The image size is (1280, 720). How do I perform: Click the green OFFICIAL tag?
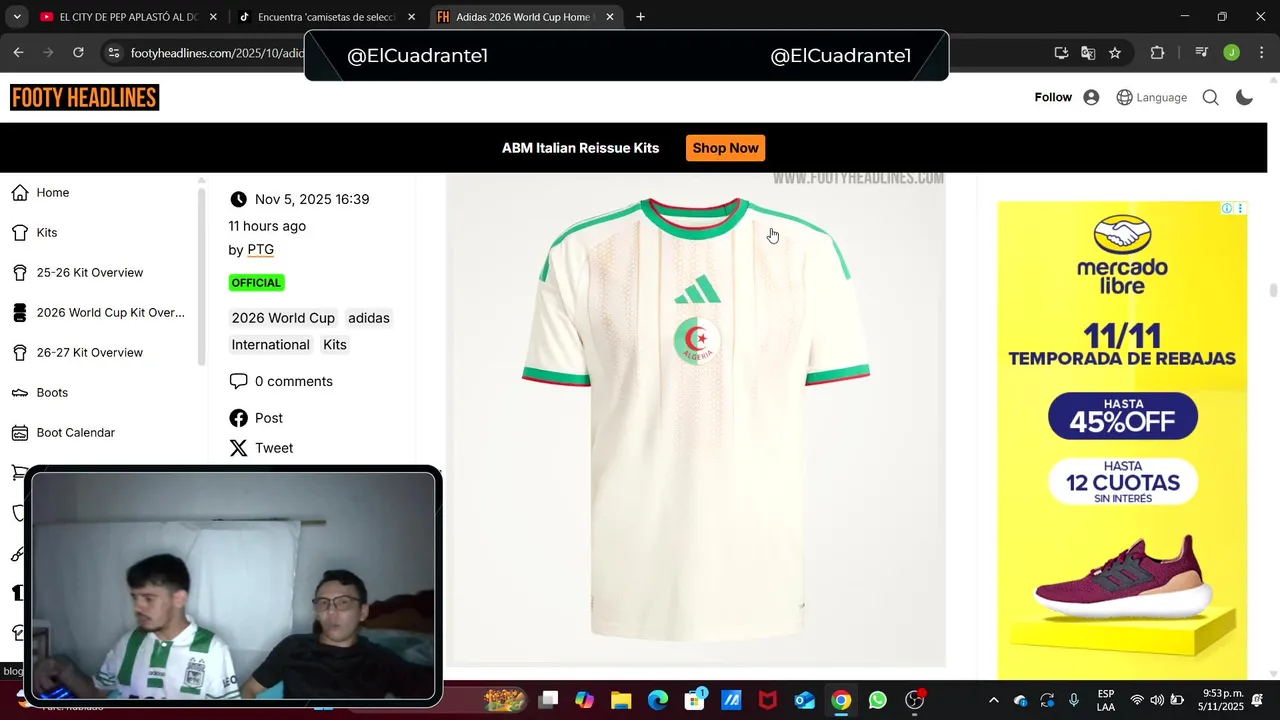[256, 283]
